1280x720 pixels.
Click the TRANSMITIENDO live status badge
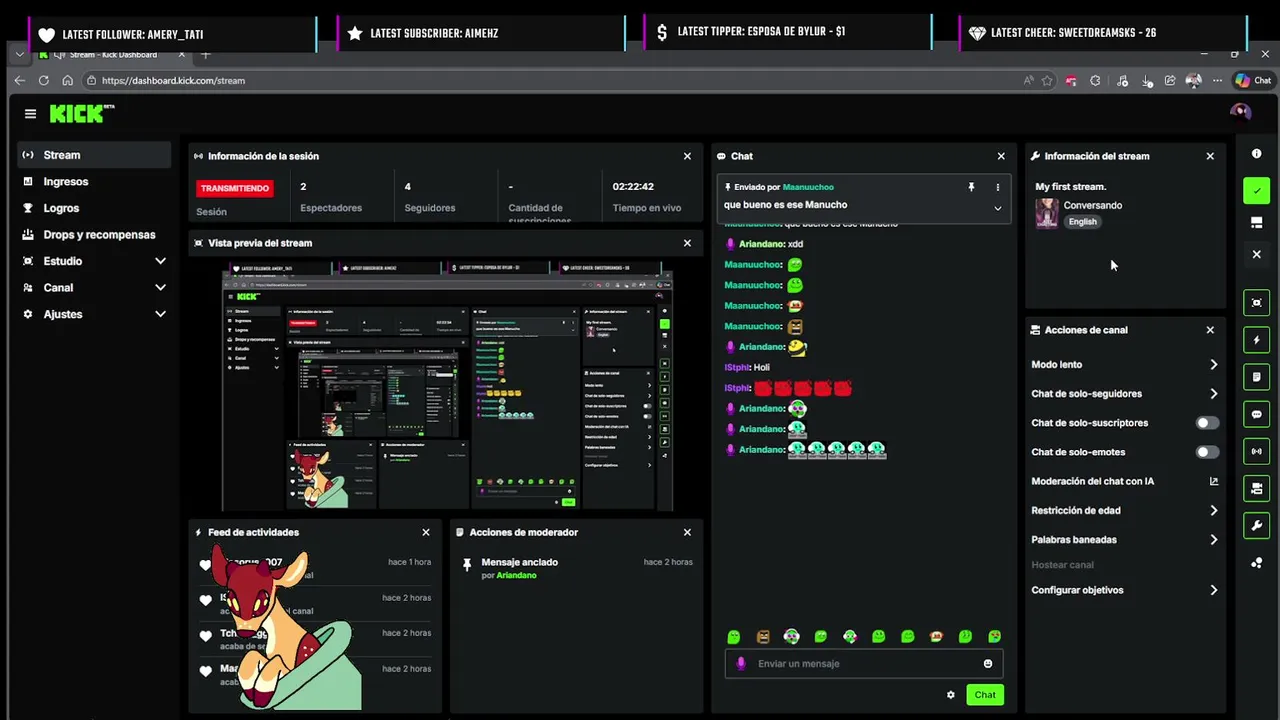235,188
